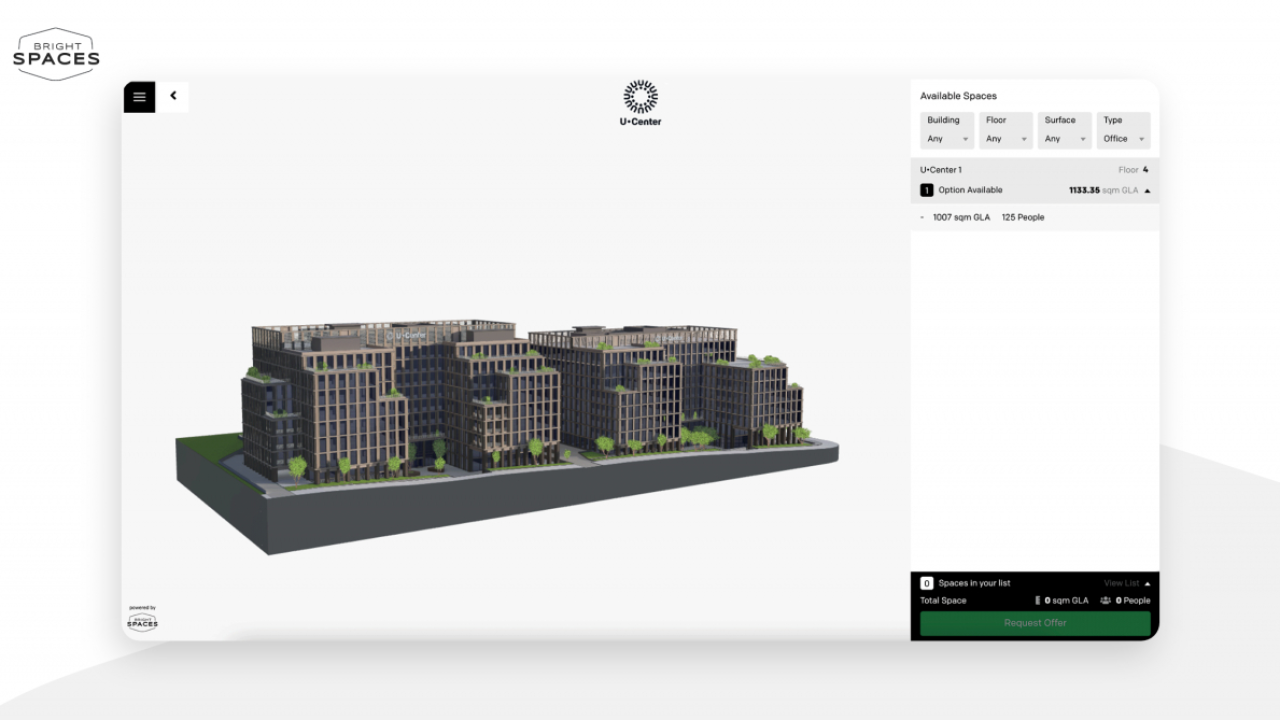
Task: Click the people icon in Total Space
Action: click(1105, 601)
